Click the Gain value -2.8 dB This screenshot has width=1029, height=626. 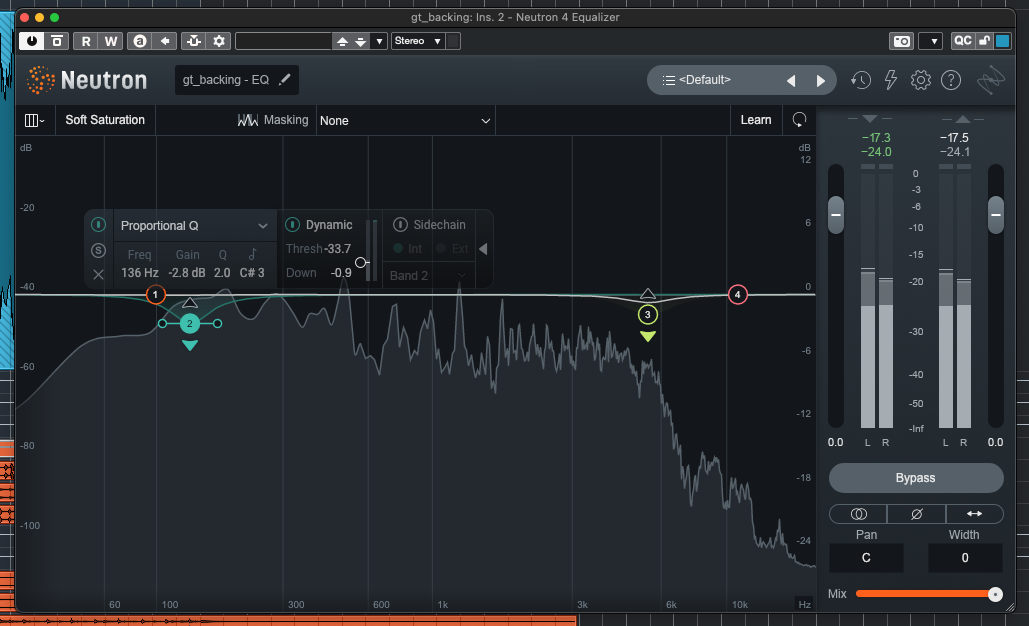[x=187, y=272]
